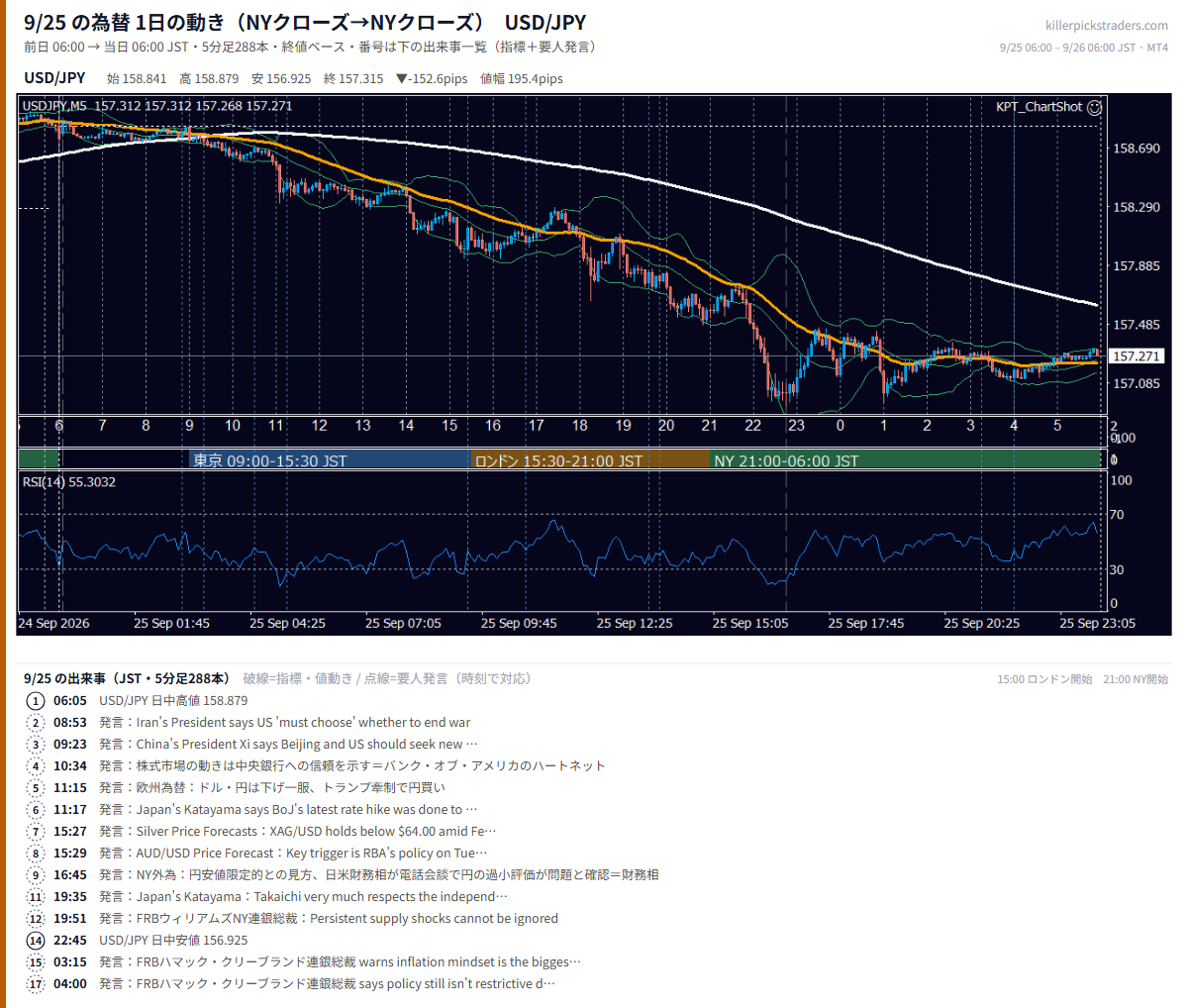Click the 24 Sep 2026 date label
Viewport: 1188px width, 1008px height.
coord(53,624)
